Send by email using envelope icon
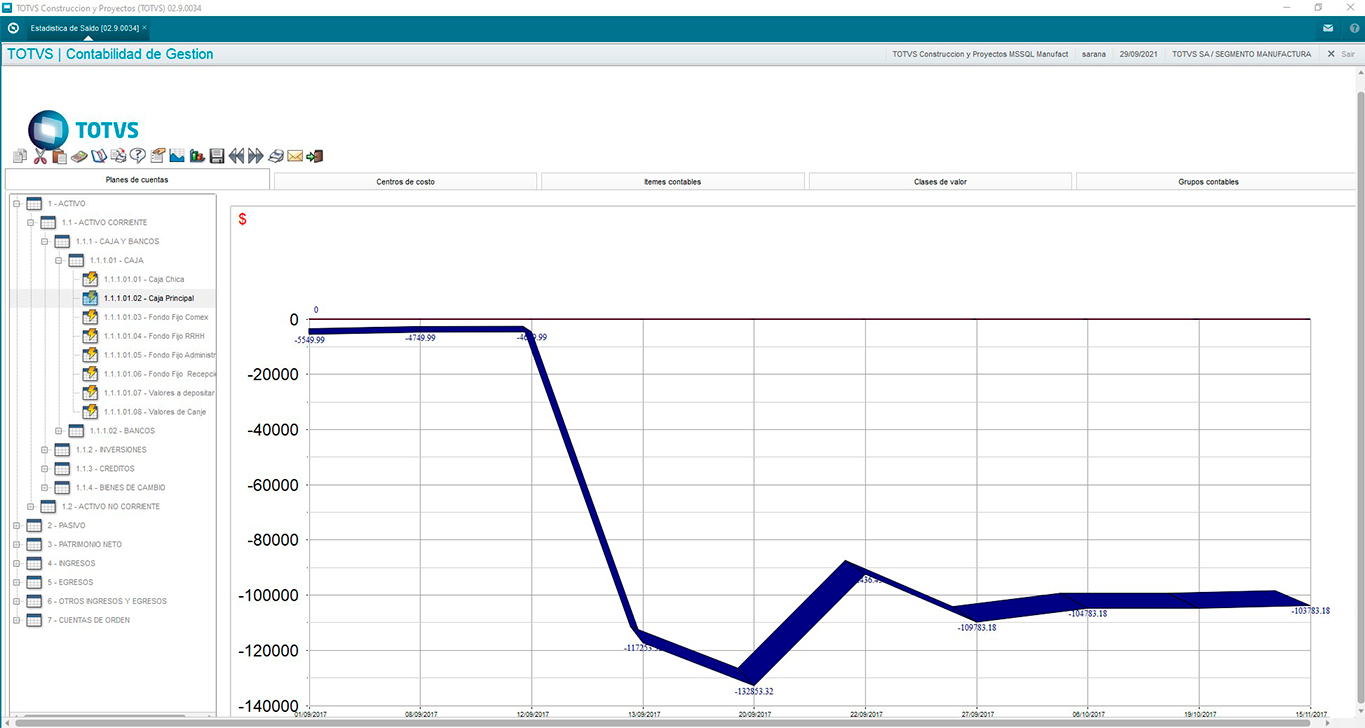1365x728 pixels. point(295,156)
